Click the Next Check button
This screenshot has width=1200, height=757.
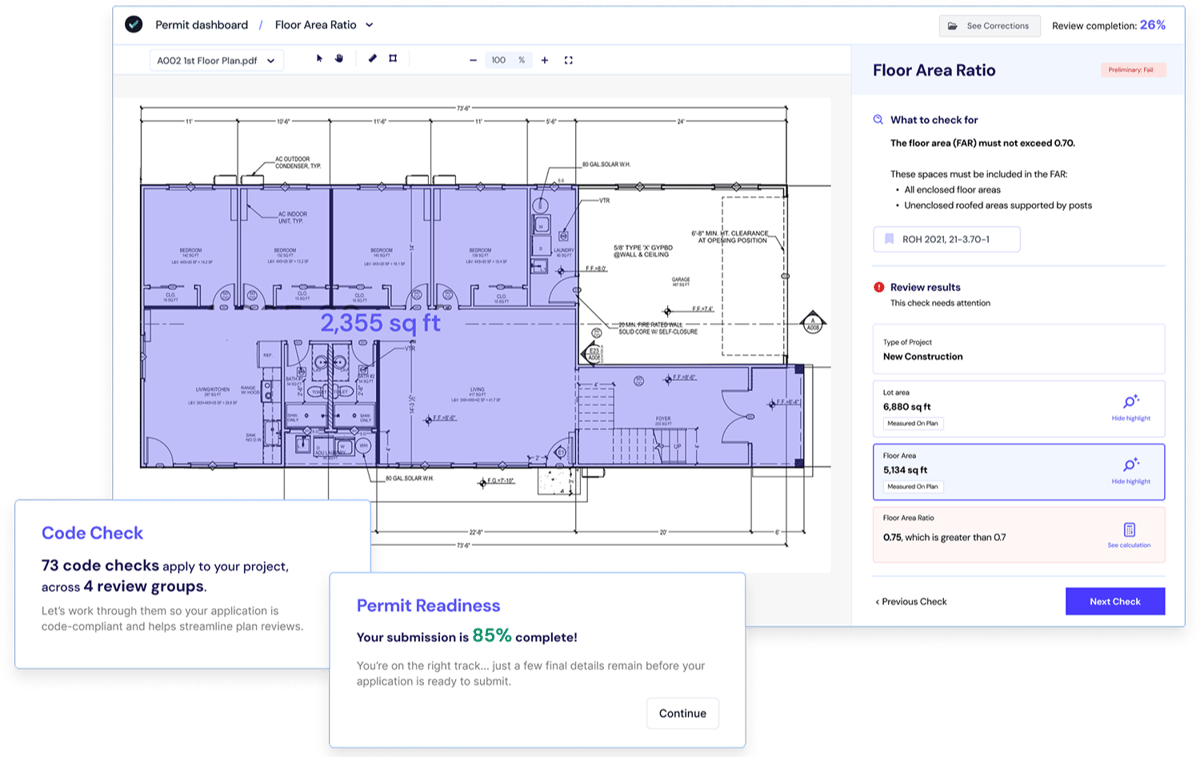coord(1115,601)
